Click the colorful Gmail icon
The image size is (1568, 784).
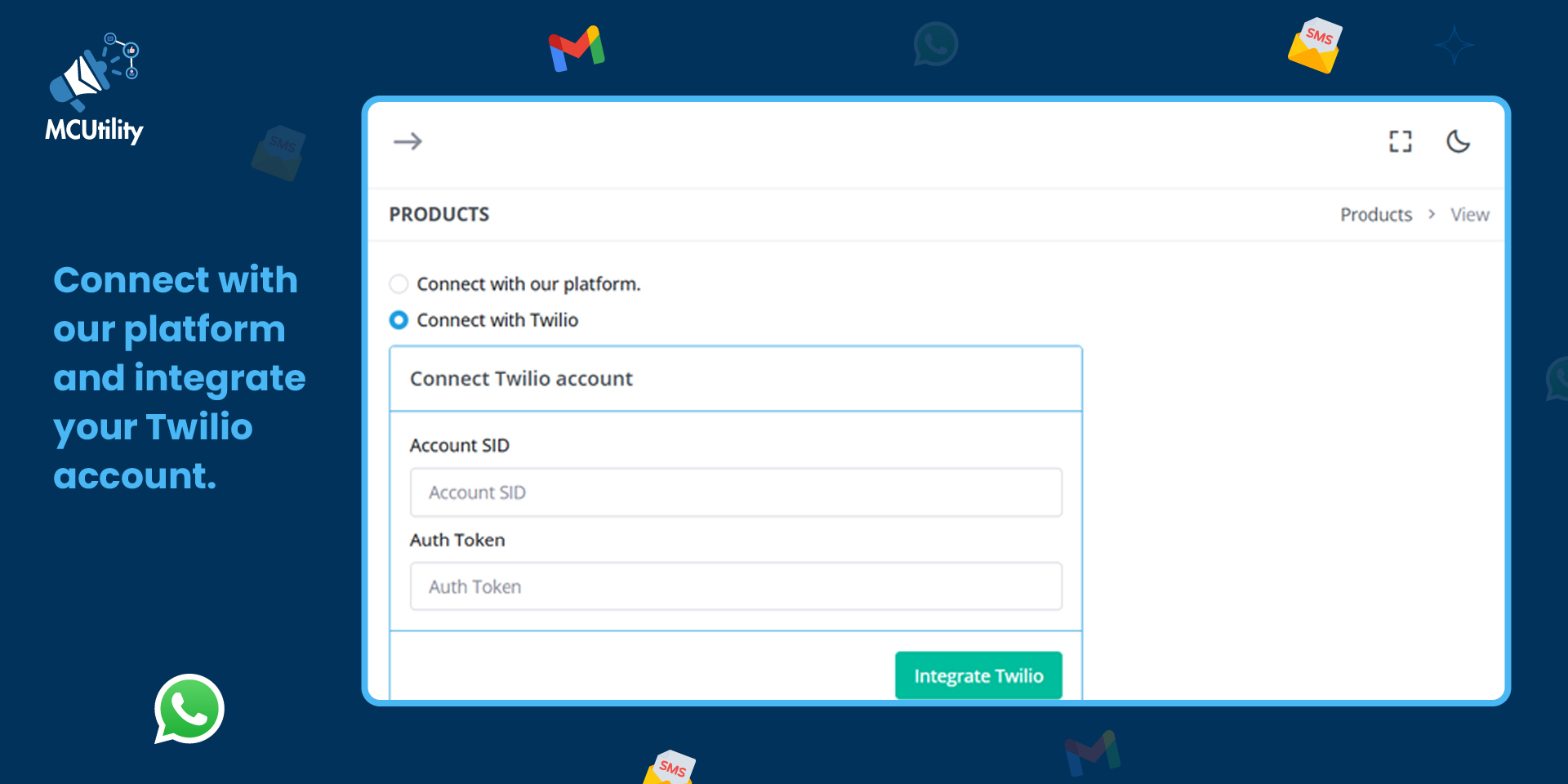[x=577, y=49]
